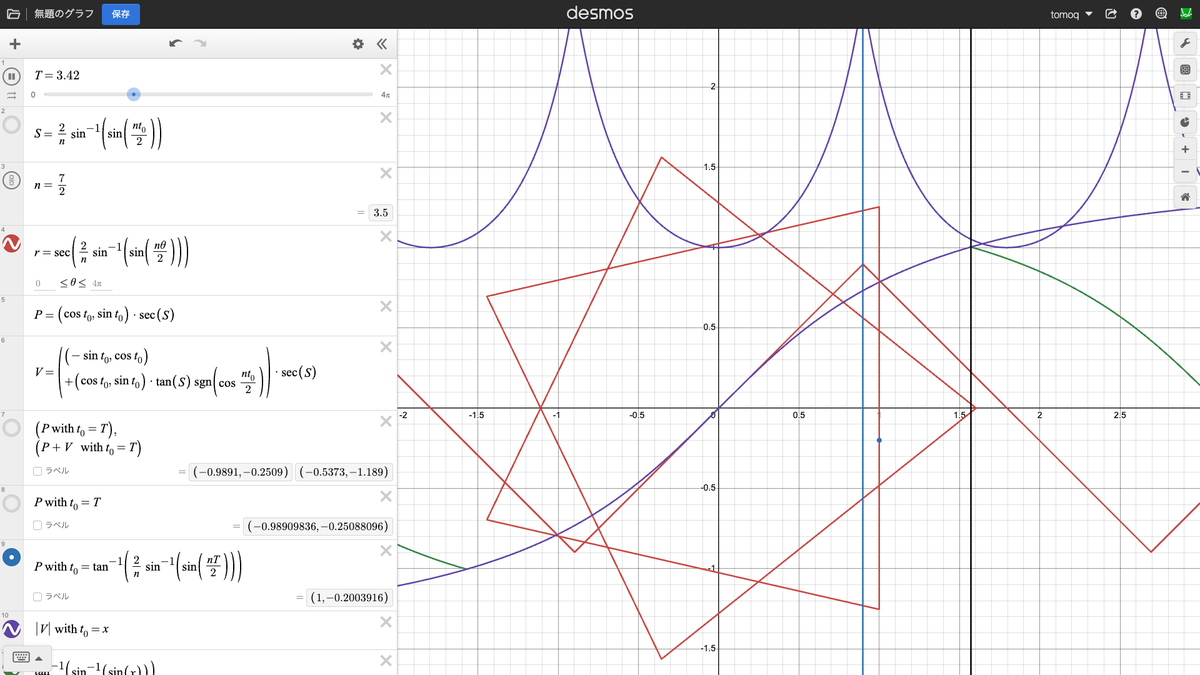Screen dimensions: 1200x675
Task: Show hidden points in expression 7
Action: tap(12, 427)
